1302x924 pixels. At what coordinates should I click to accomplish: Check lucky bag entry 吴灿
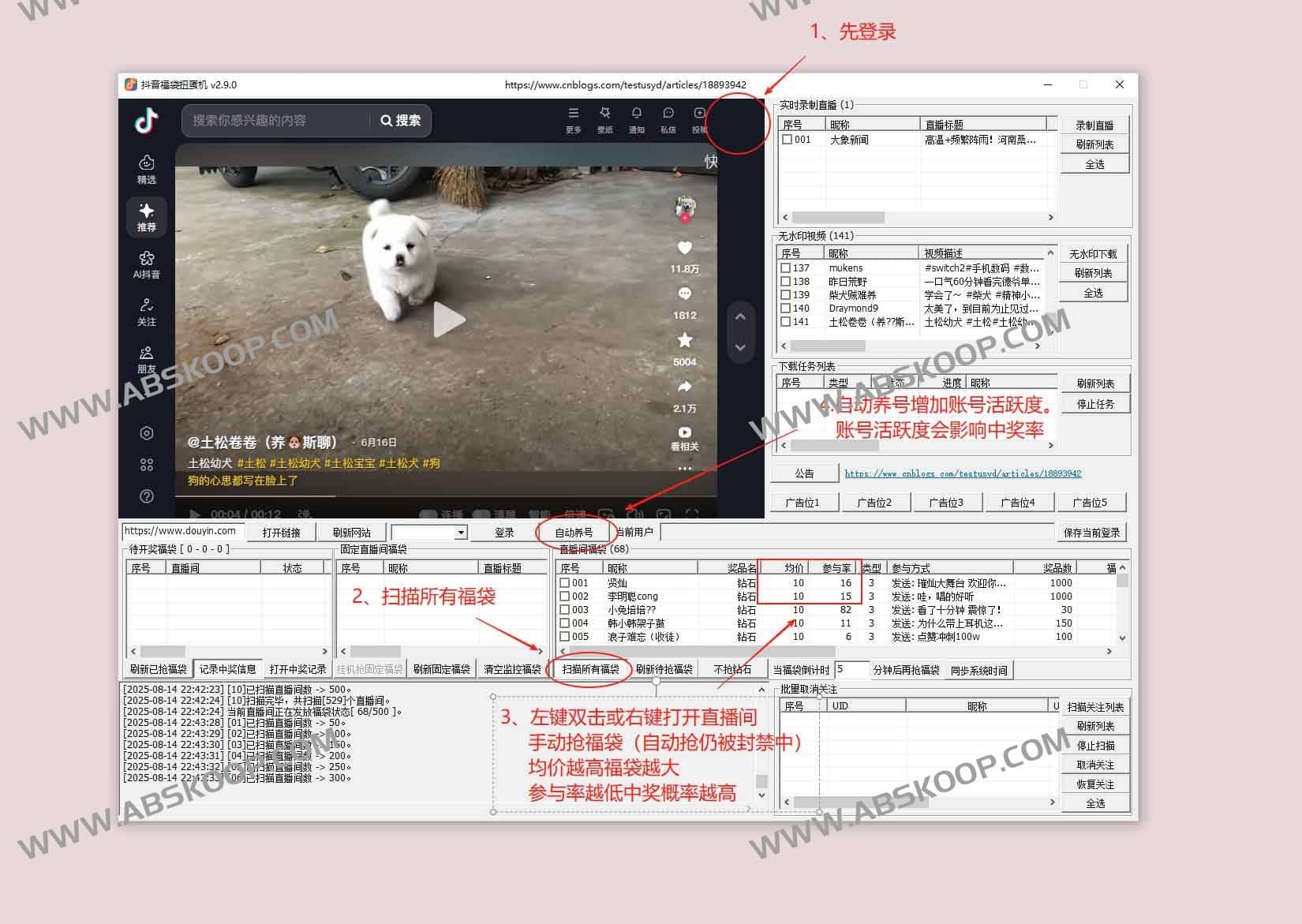tap(564, 582)
